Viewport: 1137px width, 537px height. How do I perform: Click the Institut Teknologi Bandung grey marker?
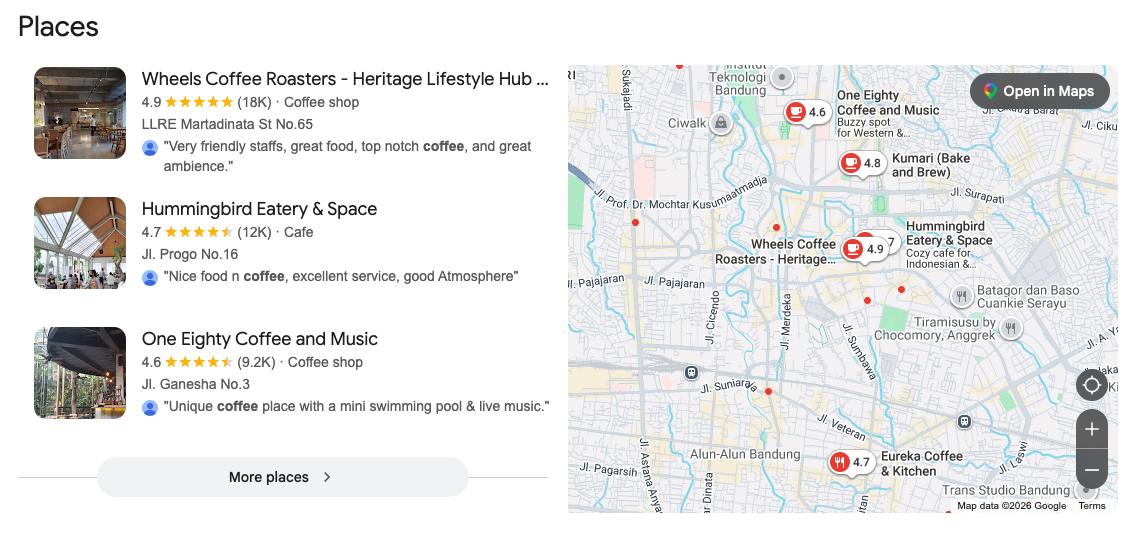[x=782, y=76]
